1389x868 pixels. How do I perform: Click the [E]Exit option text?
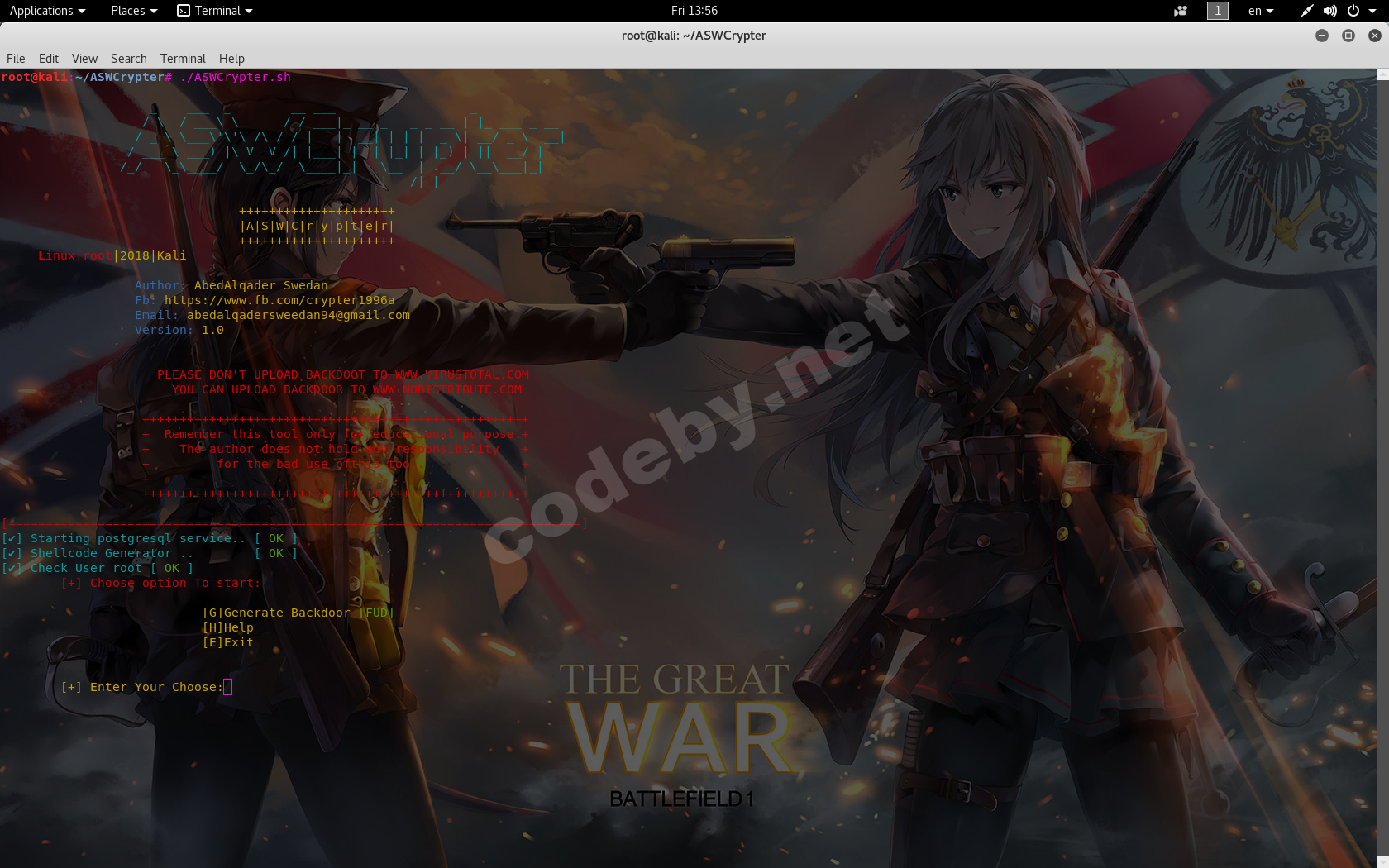228,642
